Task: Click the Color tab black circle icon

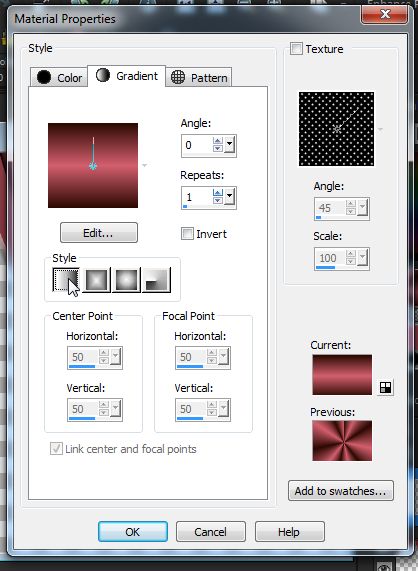Action: pyautogui.click(x=44, y=77)
